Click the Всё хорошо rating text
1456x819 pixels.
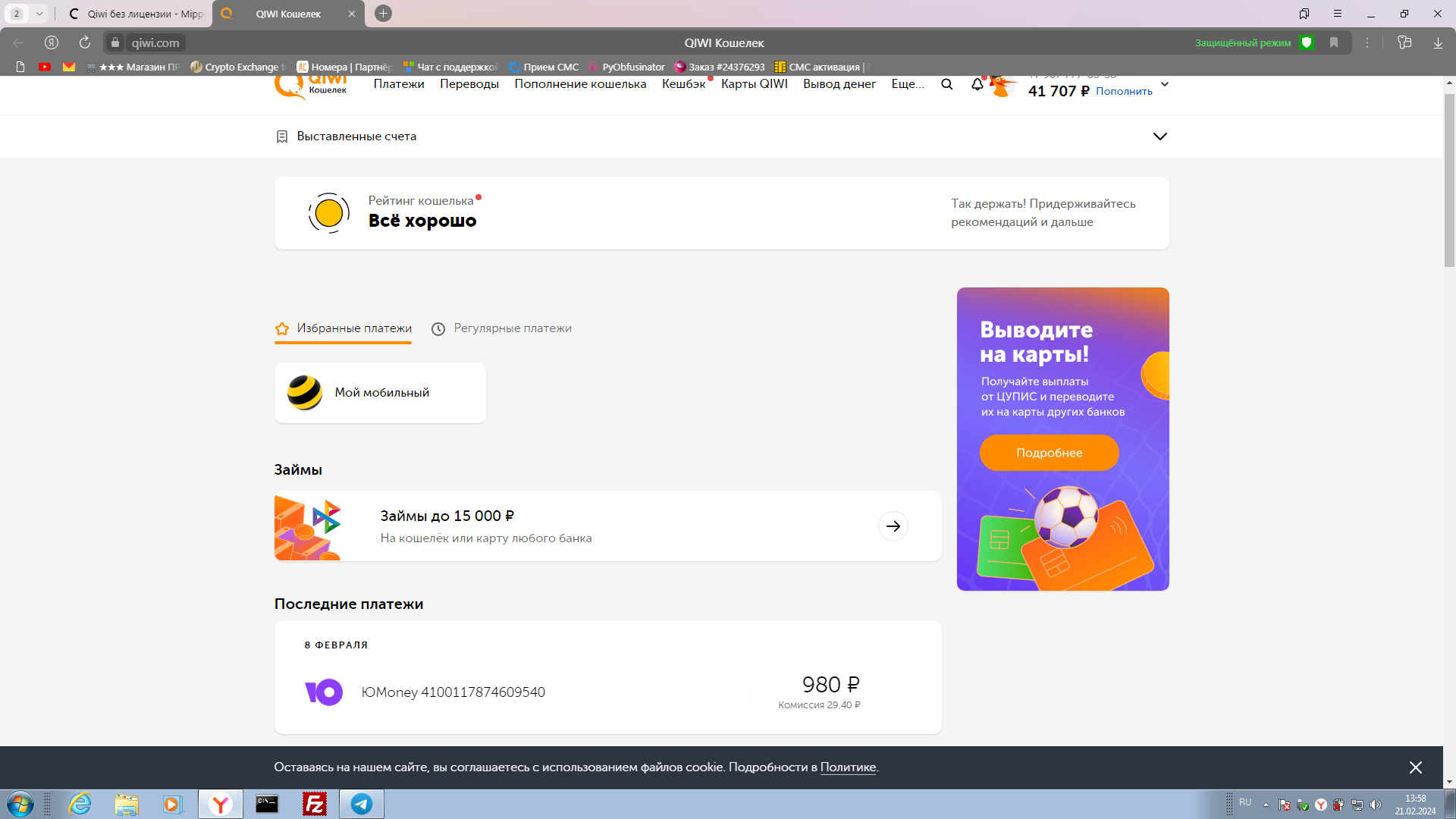pyautogui.click(x=422, y=221)
